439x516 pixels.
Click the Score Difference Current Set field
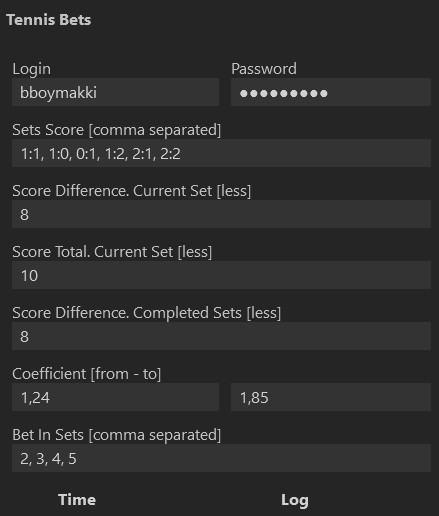coord(221,214)
